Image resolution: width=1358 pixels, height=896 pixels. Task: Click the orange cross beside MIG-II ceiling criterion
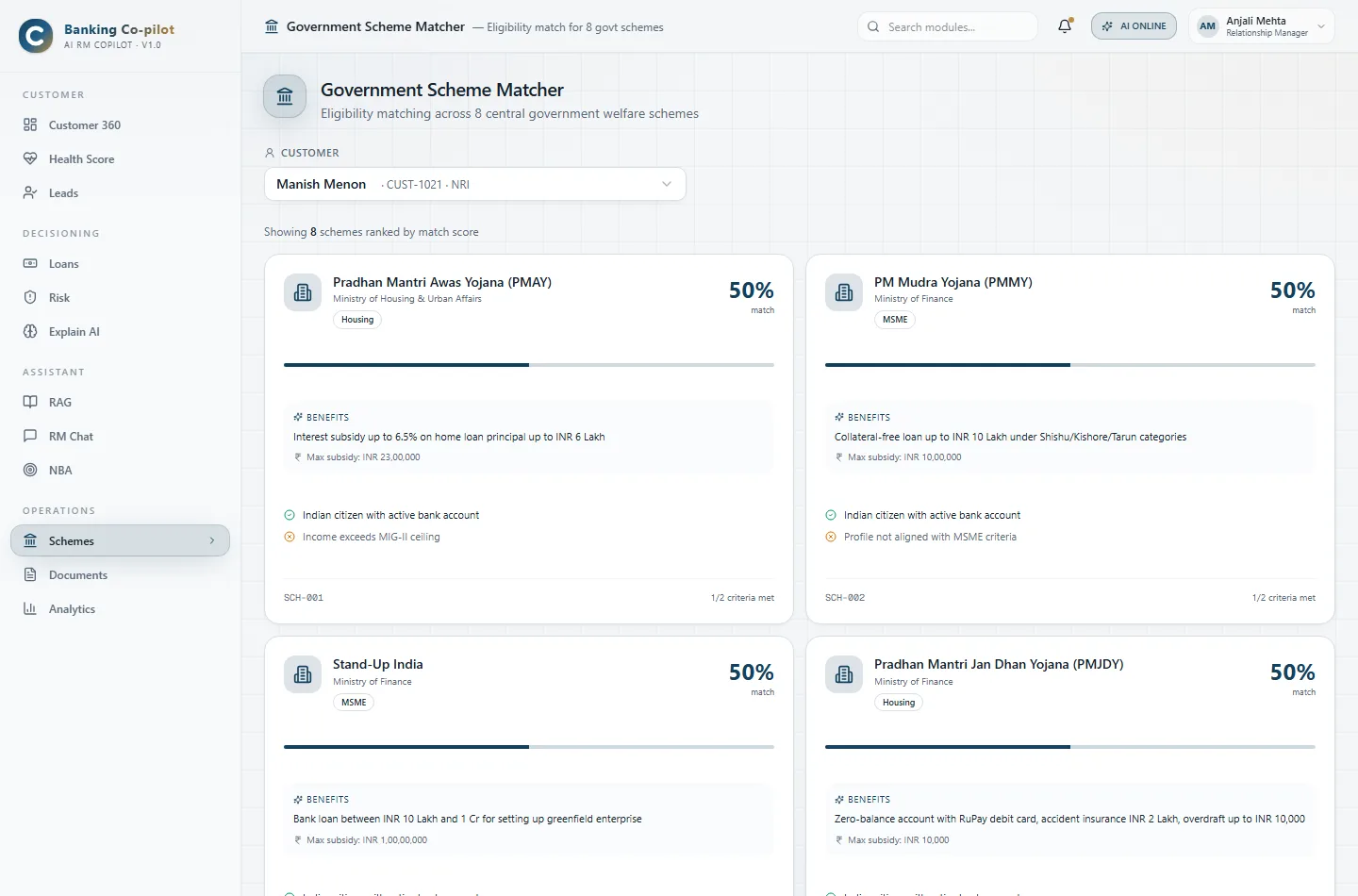(290, 537)
